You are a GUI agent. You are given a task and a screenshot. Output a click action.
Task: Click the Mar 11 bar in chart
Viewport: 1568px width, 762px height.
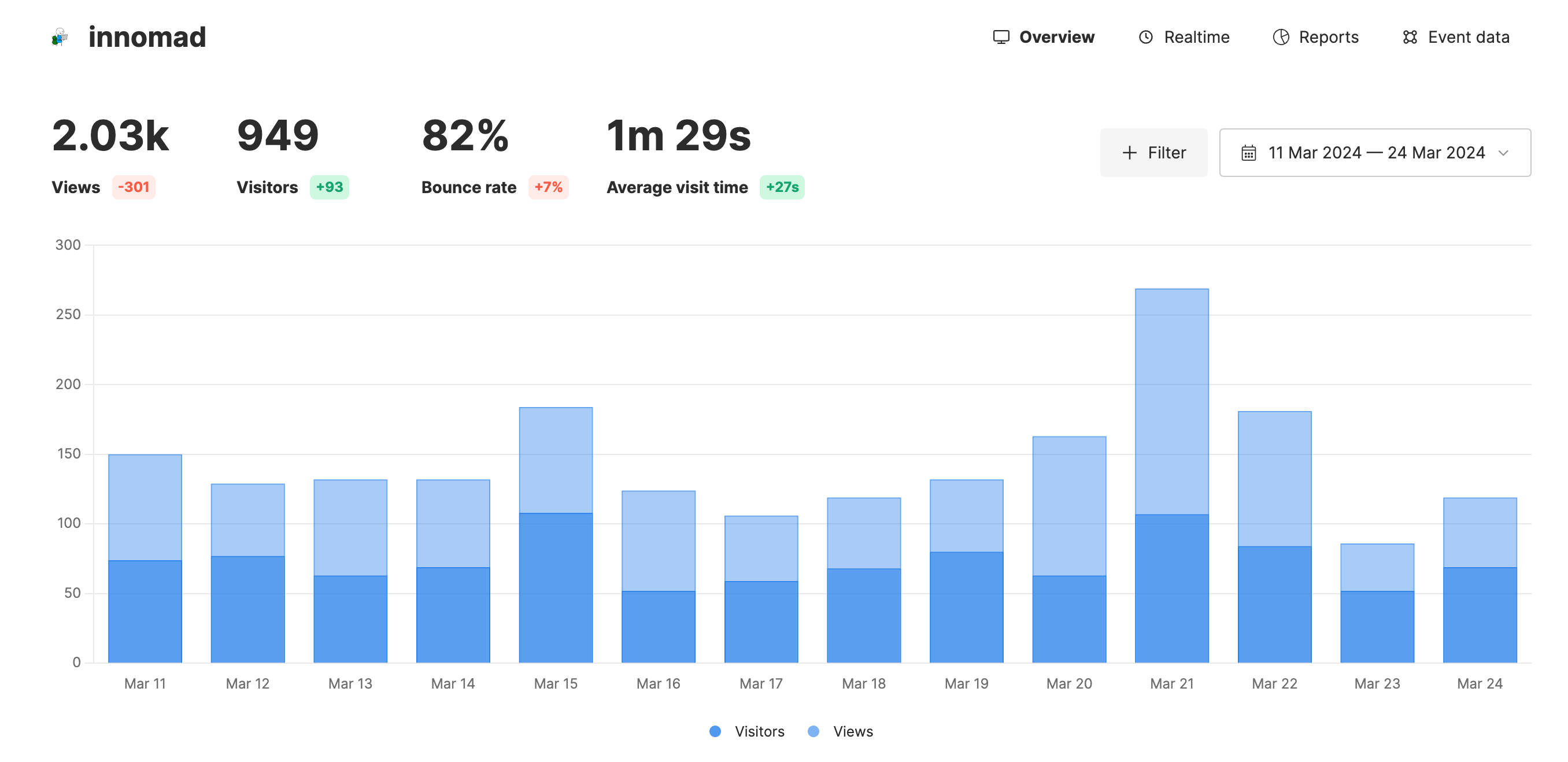pos(145,558)
